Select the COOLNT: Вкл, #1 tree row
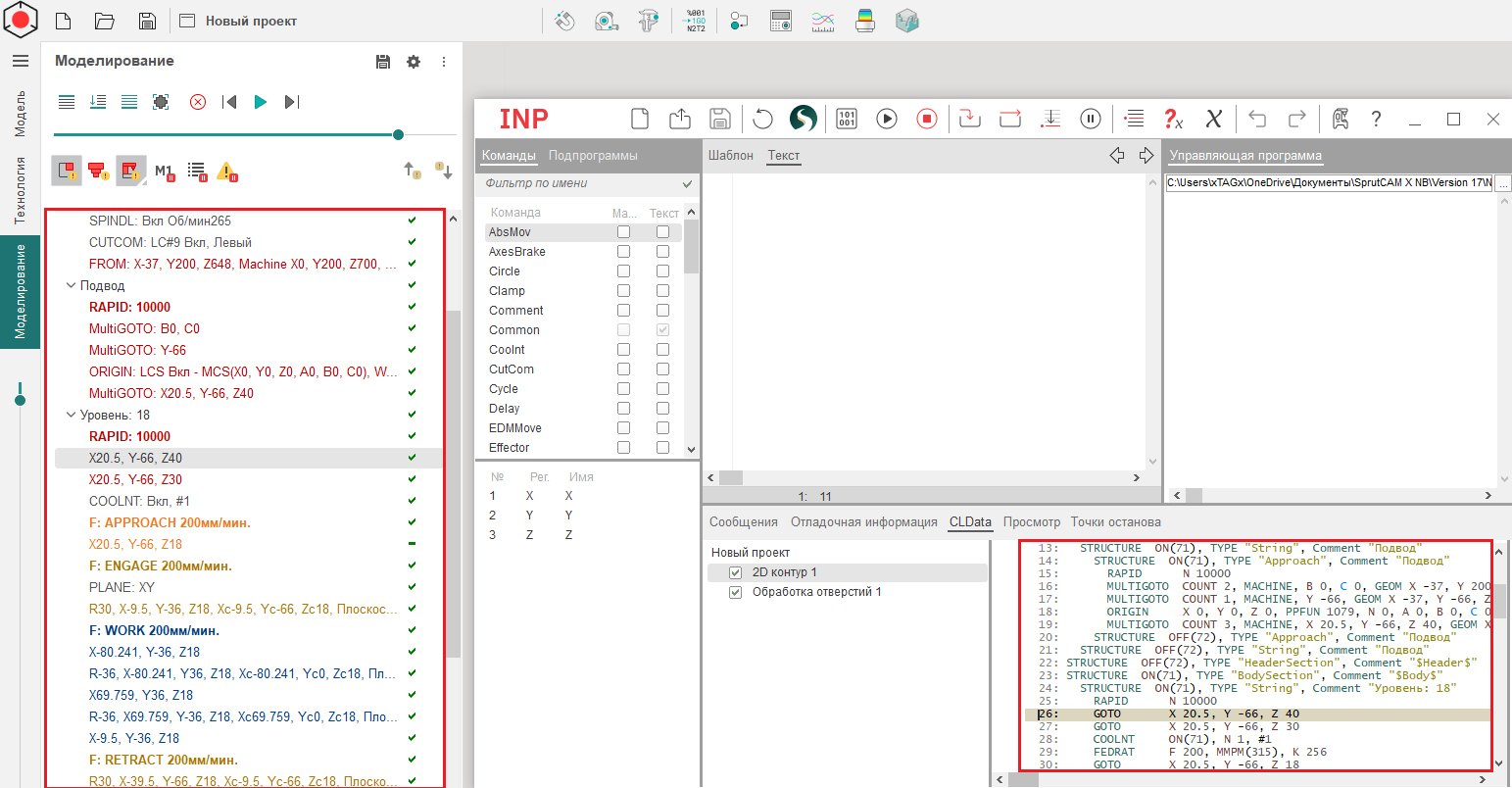The height and width of the screenshot is (788, 1512). [x=139, y=501]
